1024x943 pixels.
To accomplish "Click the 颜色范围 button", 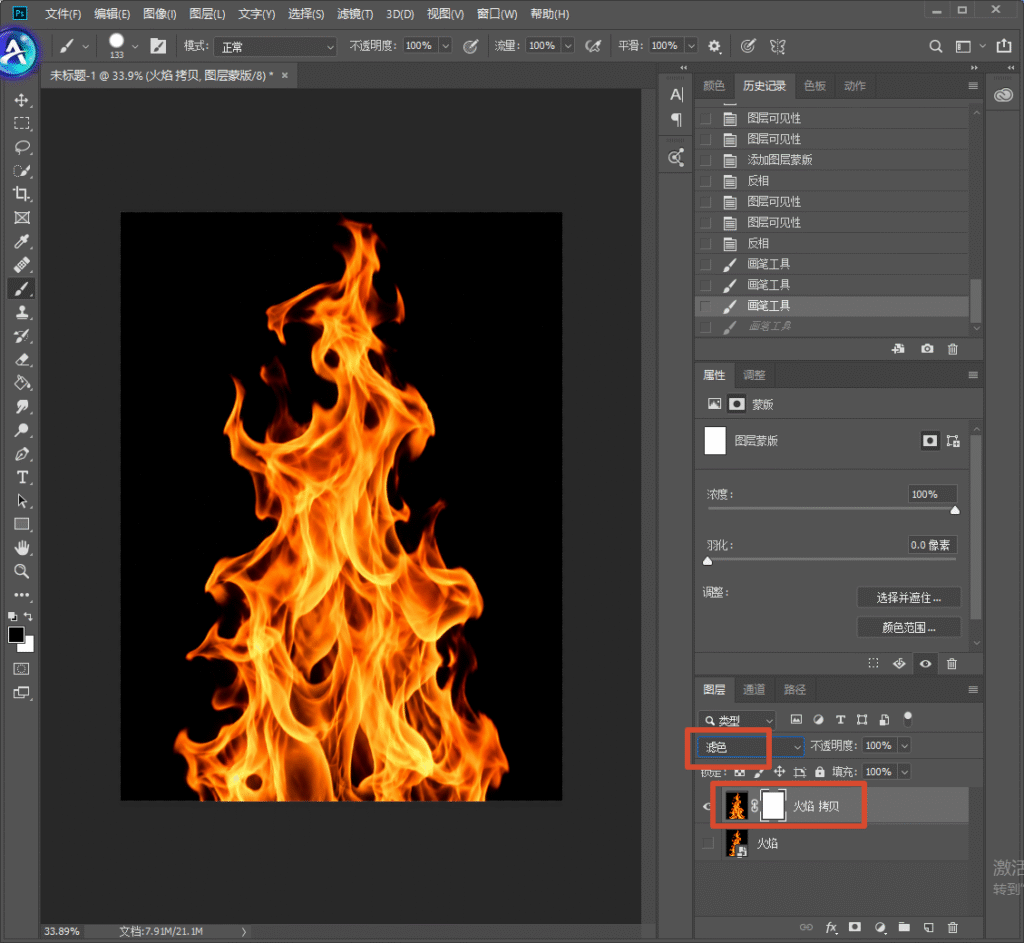I will tap(908, 628).
